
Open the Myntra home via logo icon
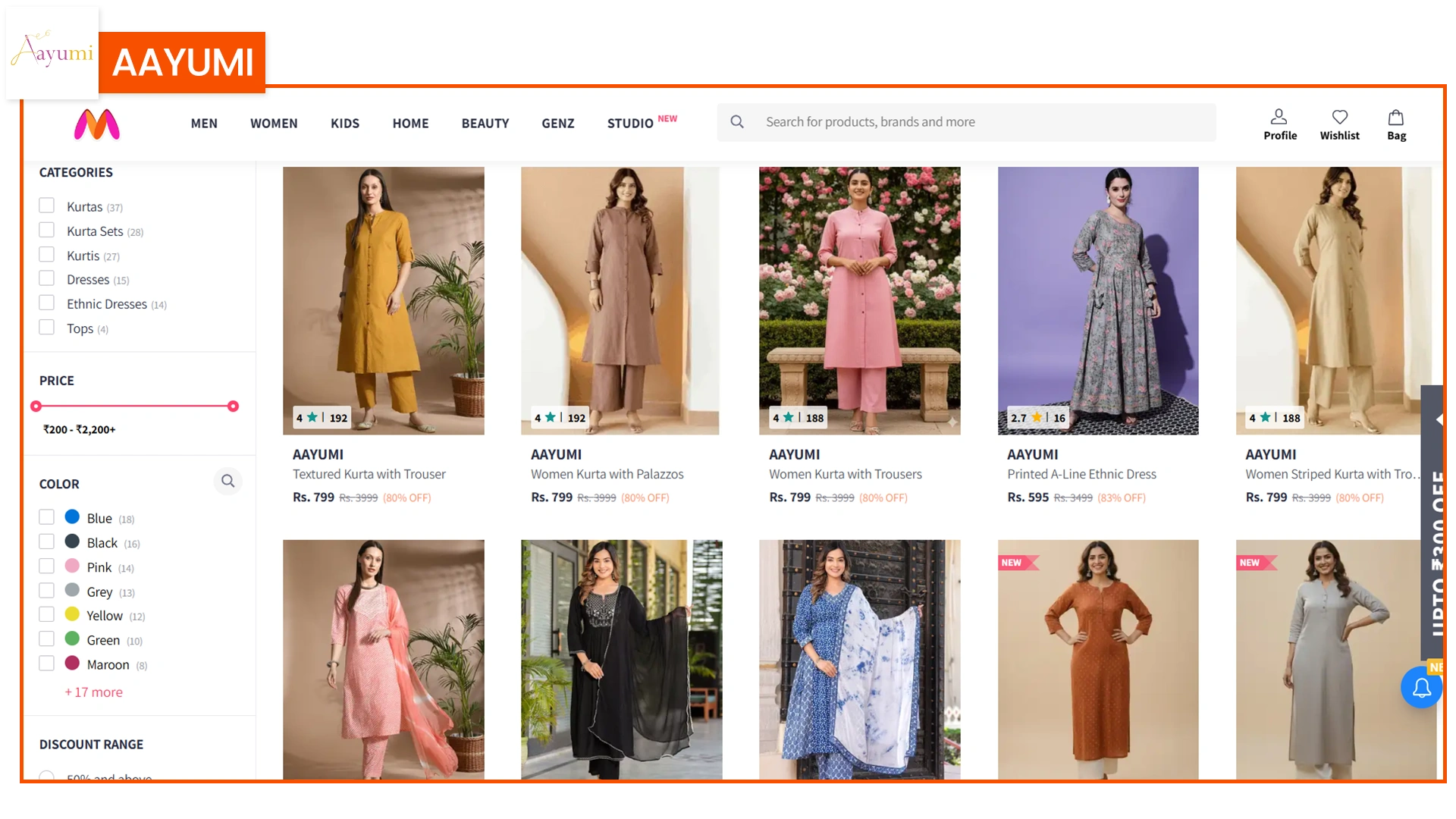(x=97, y=124)
